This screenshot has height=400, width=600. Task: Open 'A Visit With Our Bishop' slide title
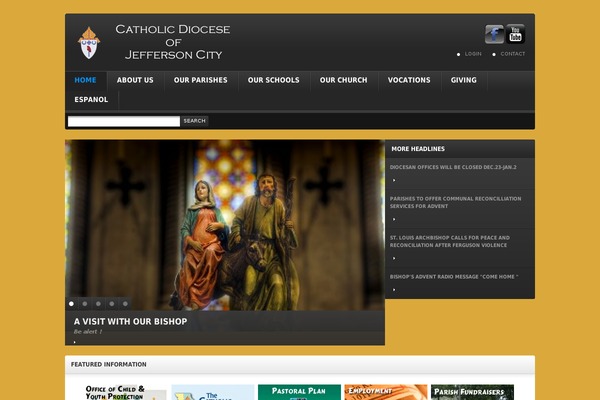click(130, 322)
